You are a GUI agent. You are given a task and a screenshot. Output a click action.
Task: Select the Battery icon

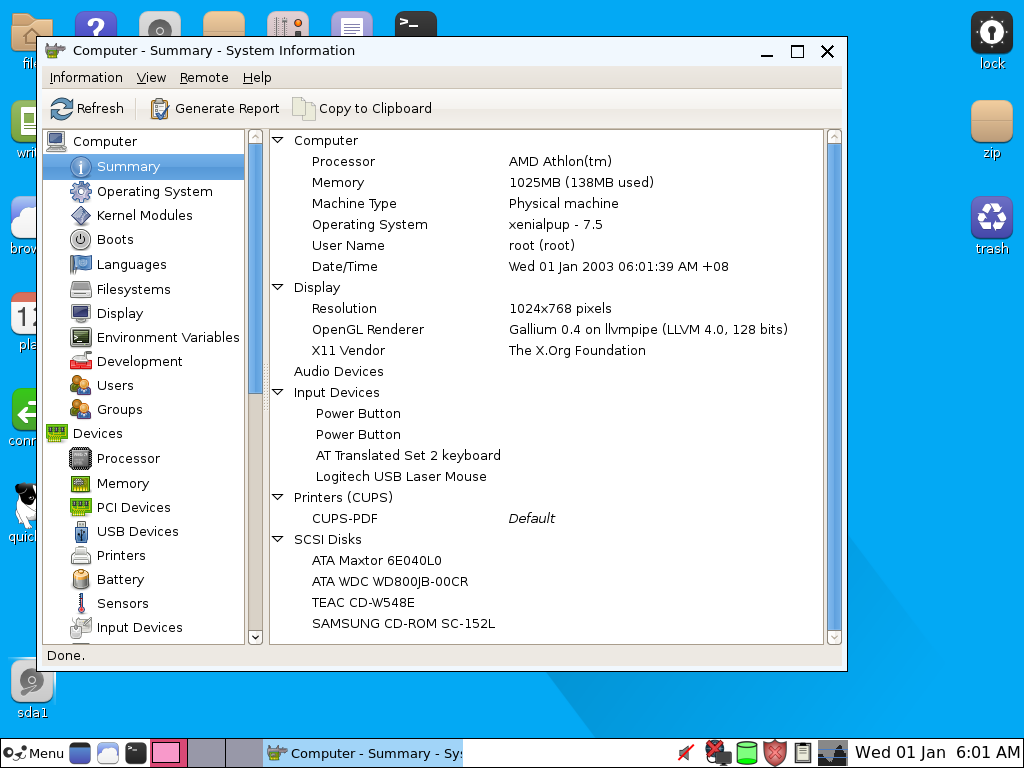click(x=80, y=579)
